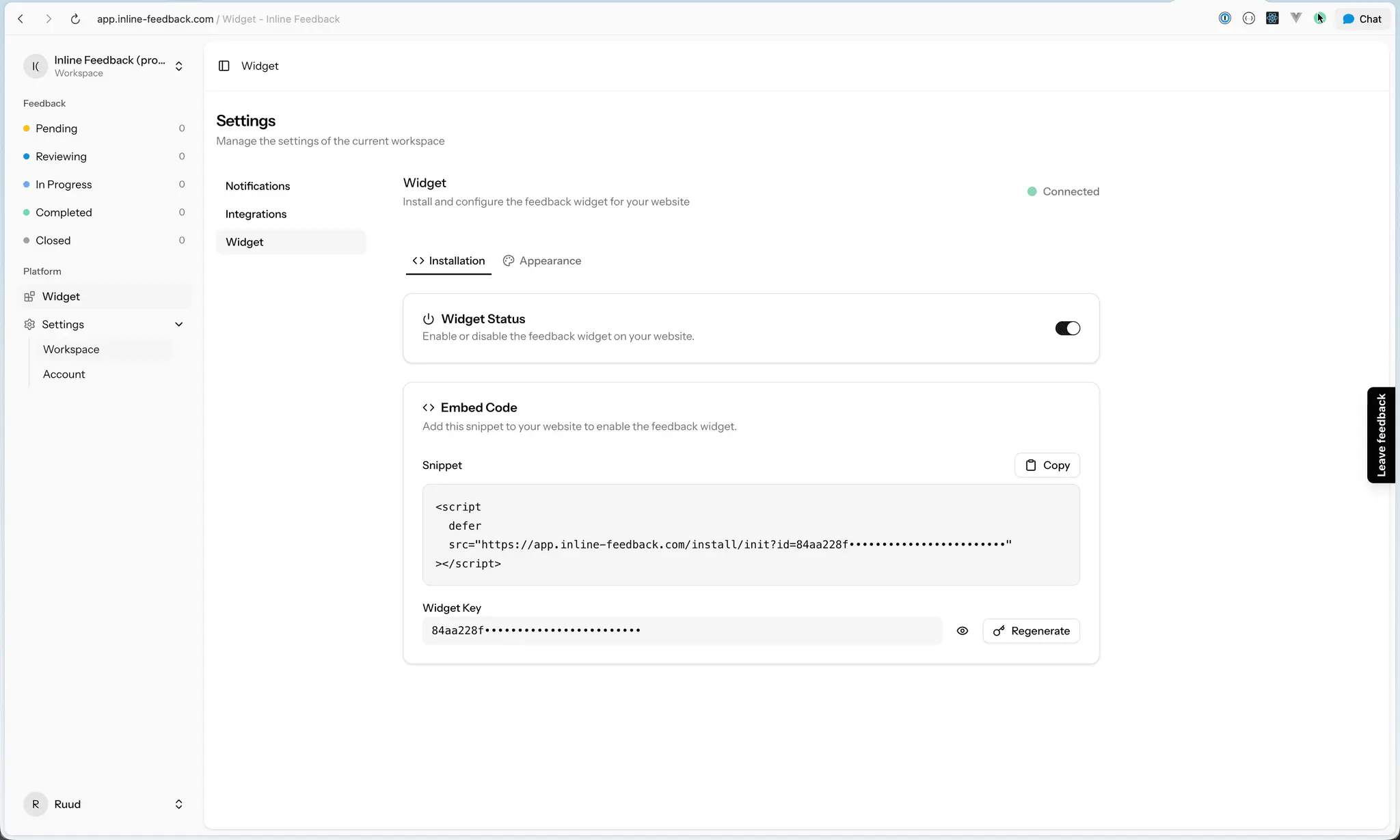The height and width of the screenshot is (840, 1400).
Task: Open the Leave feedback side tab
Action: tap(1382, 435)
